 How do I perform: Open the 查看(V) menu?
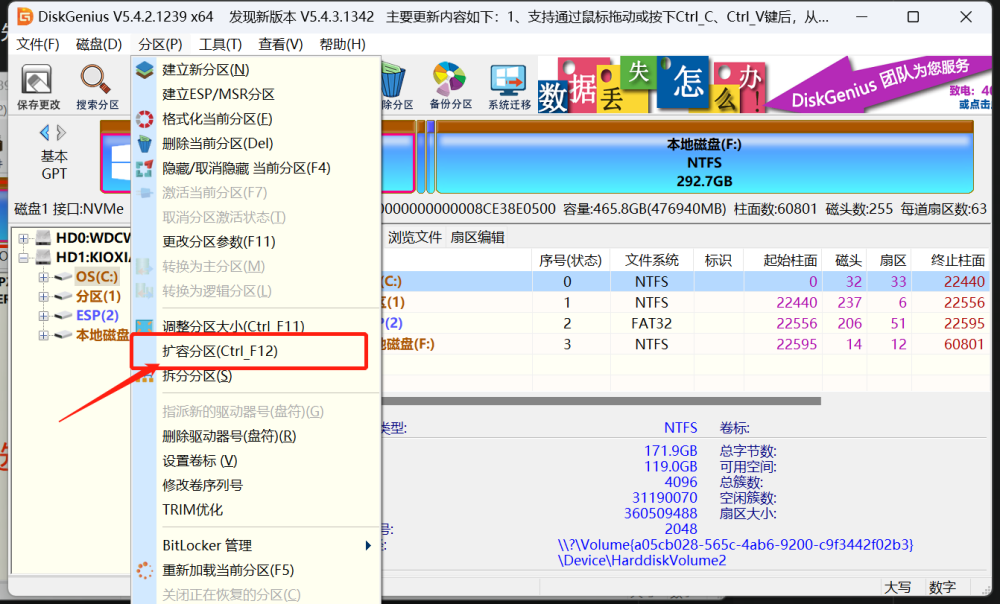pos(281,44)
